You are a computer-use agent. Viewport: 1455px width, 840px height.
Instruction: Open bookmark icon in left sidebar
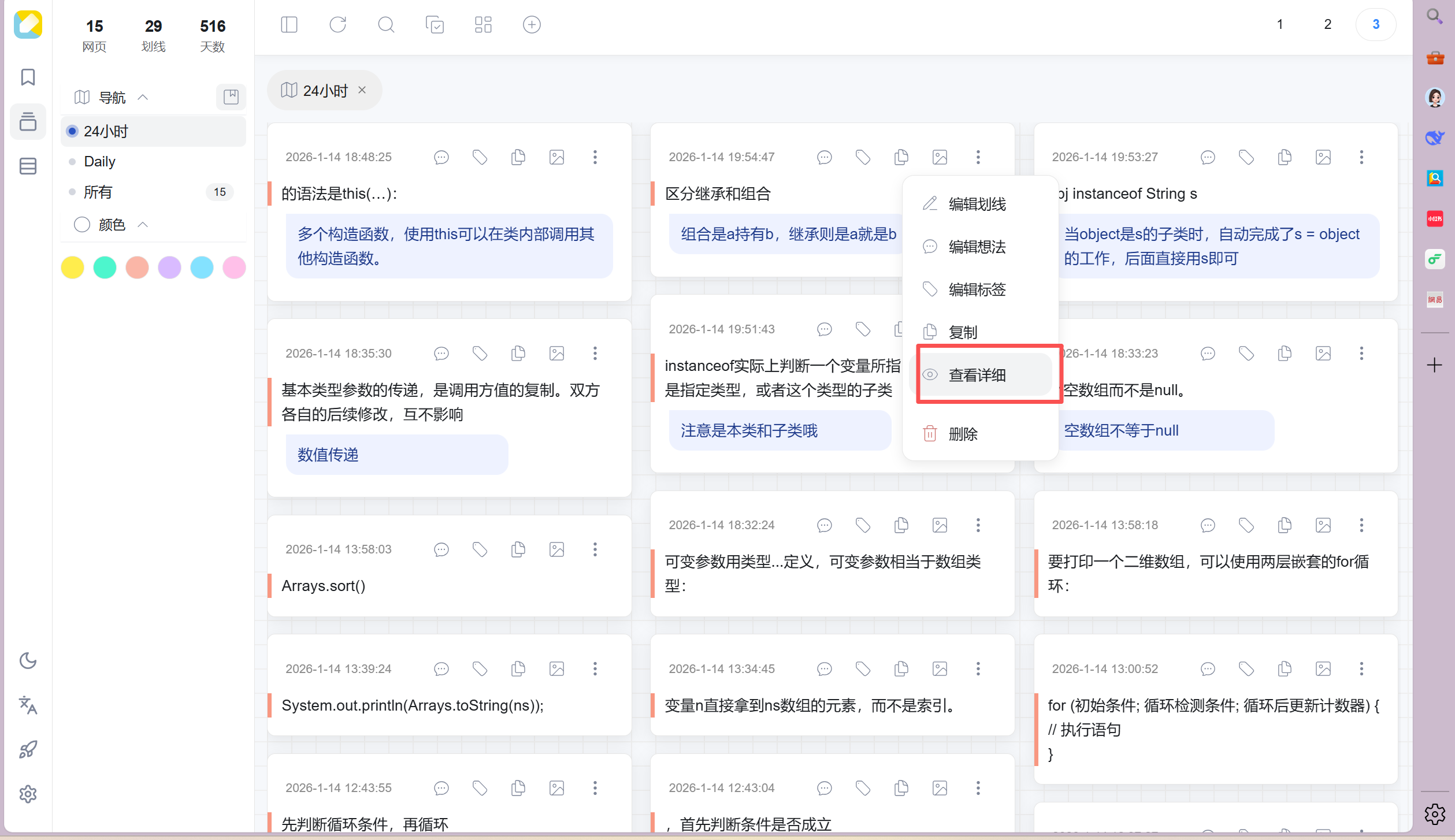[x=28, y=77]
